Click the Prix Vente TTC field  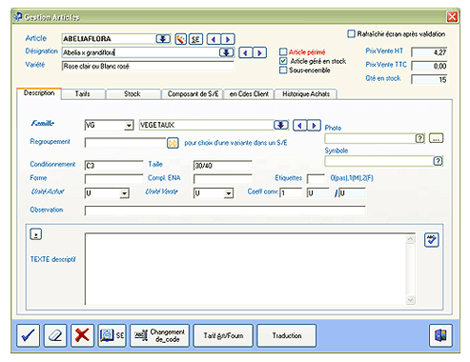[x=429, y=66]
